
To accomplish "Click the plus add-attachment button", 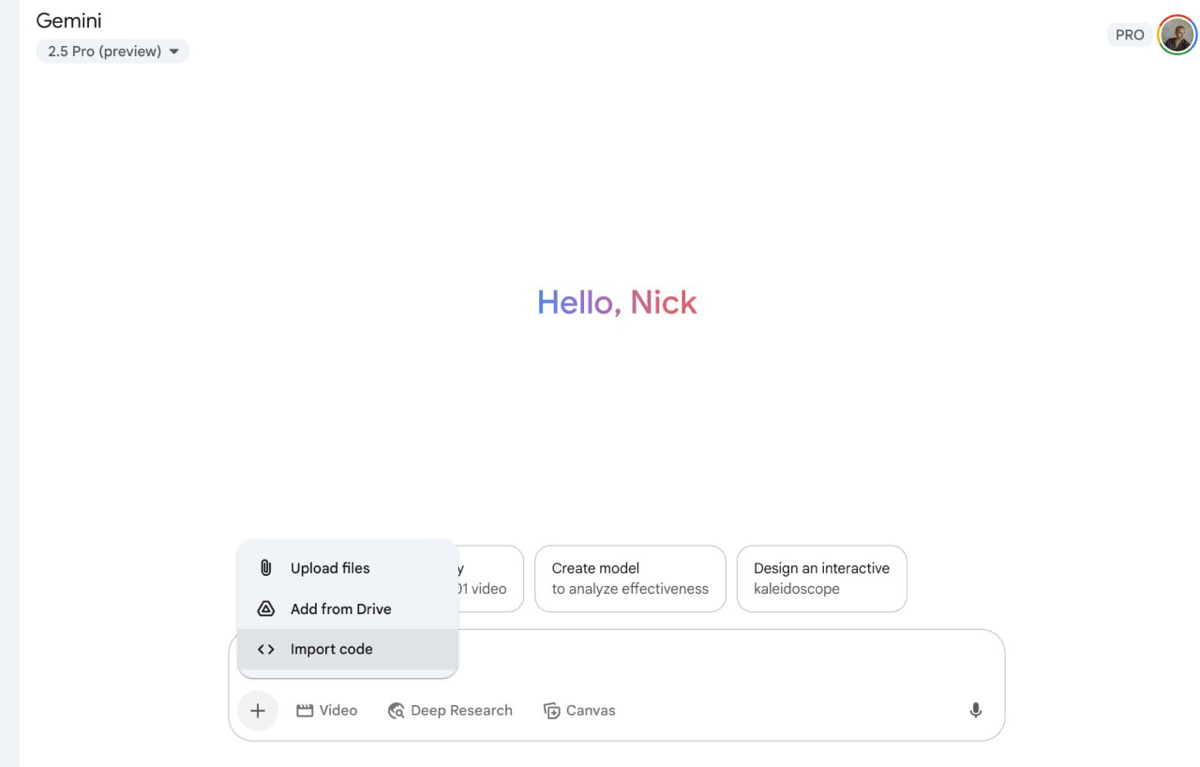I will (x=257, y=711).
